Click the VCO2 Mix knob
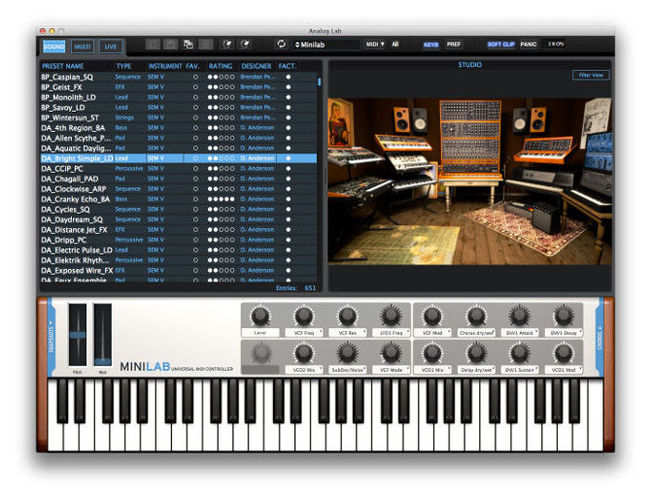The width and height of the screenshot is (651, 499). (x=304, y=353)
